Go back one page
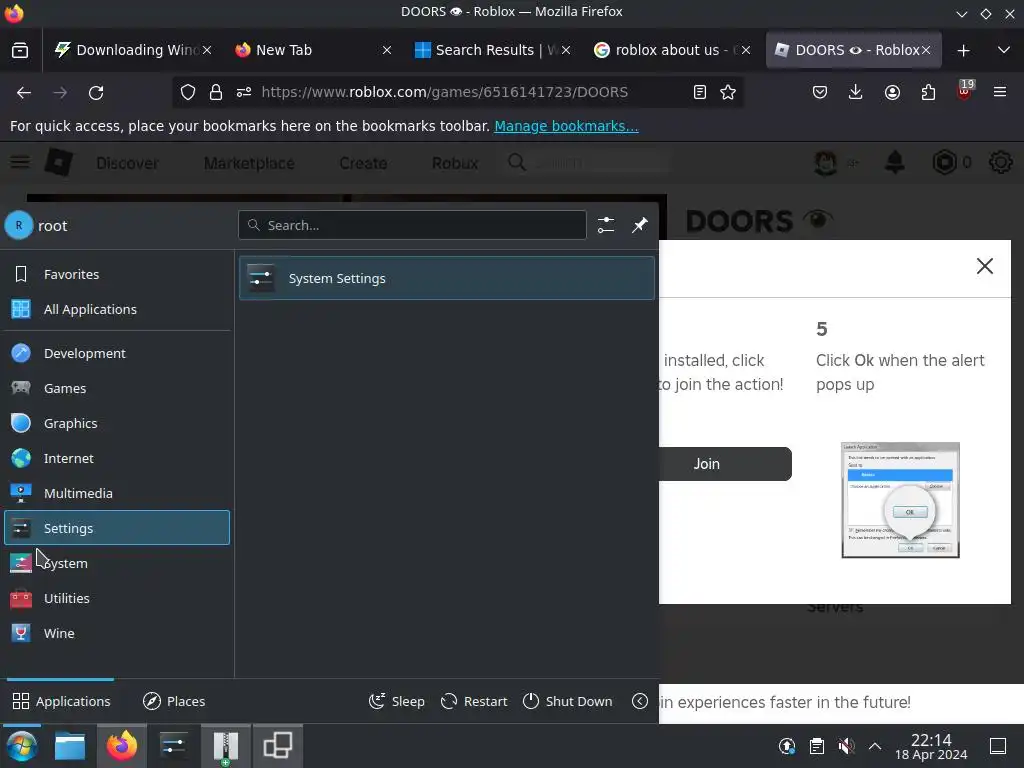1024x768 pixels. (x=24, y=93)
